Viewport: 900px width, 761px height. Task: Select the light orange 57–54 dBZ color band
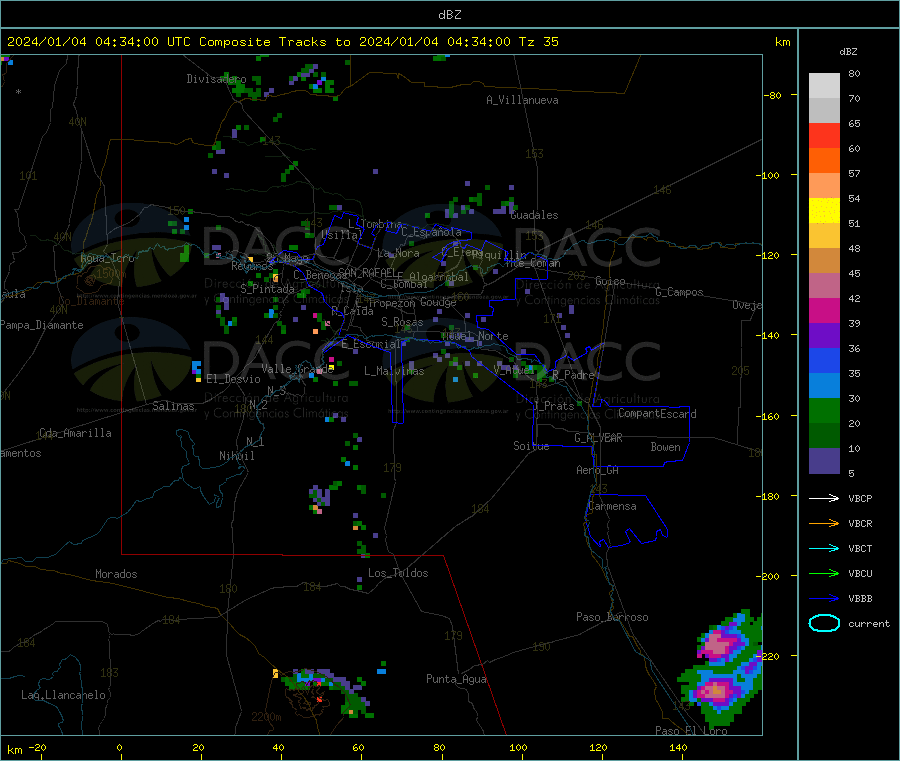[824, 185]
